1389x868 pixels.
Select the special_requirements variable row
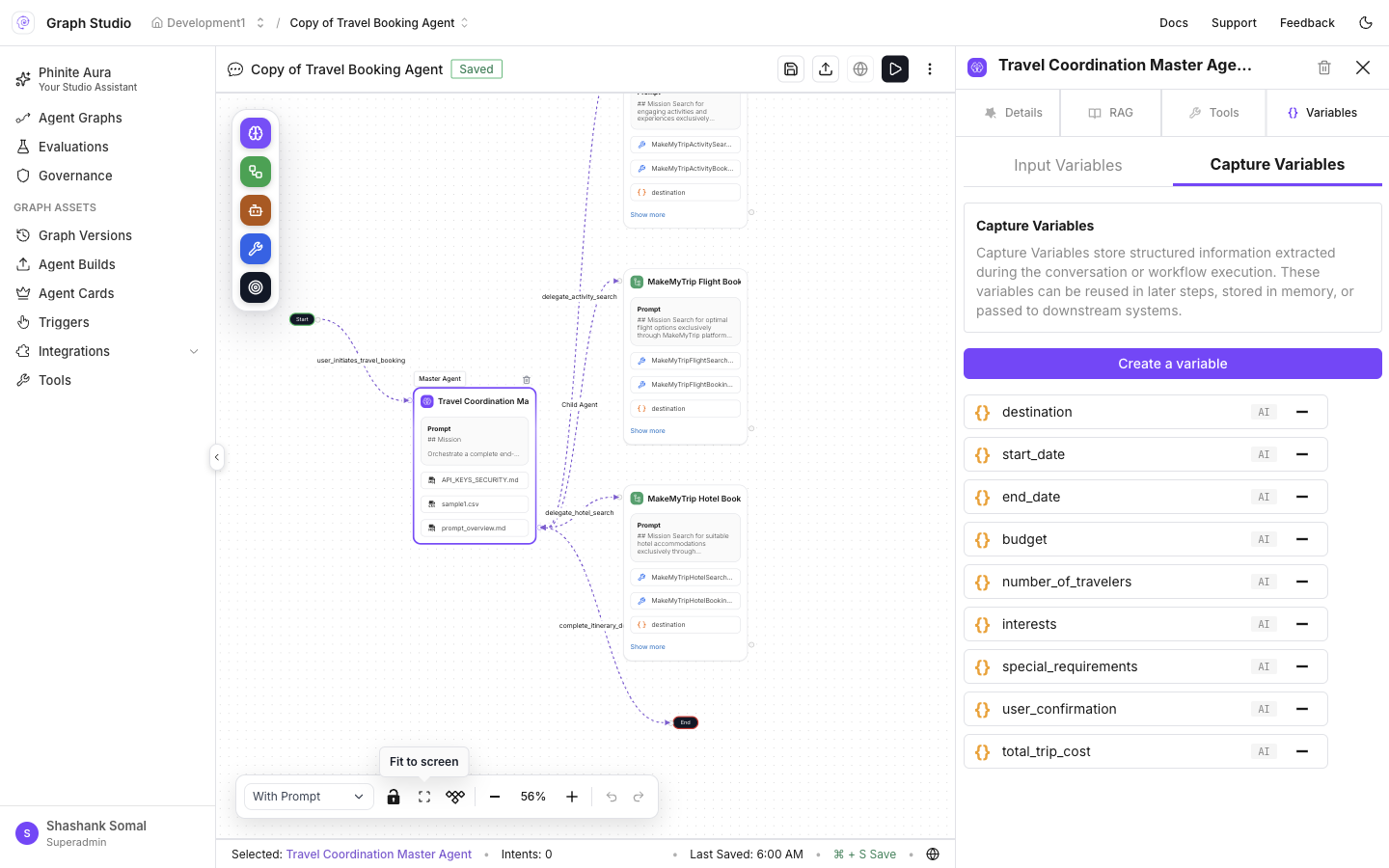tap(1146, 666)
